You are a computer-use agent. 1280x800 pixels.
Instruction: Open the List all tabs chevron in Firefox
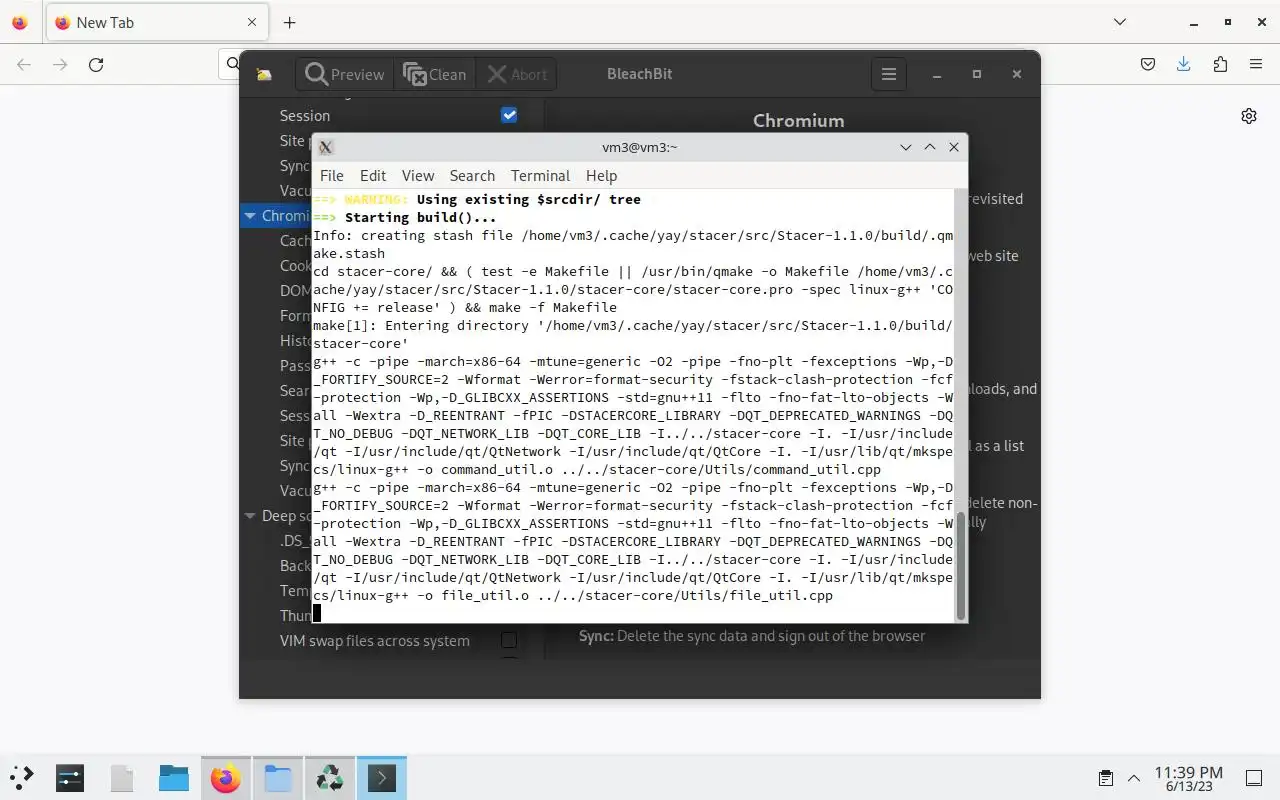[x=1120, y=22]
